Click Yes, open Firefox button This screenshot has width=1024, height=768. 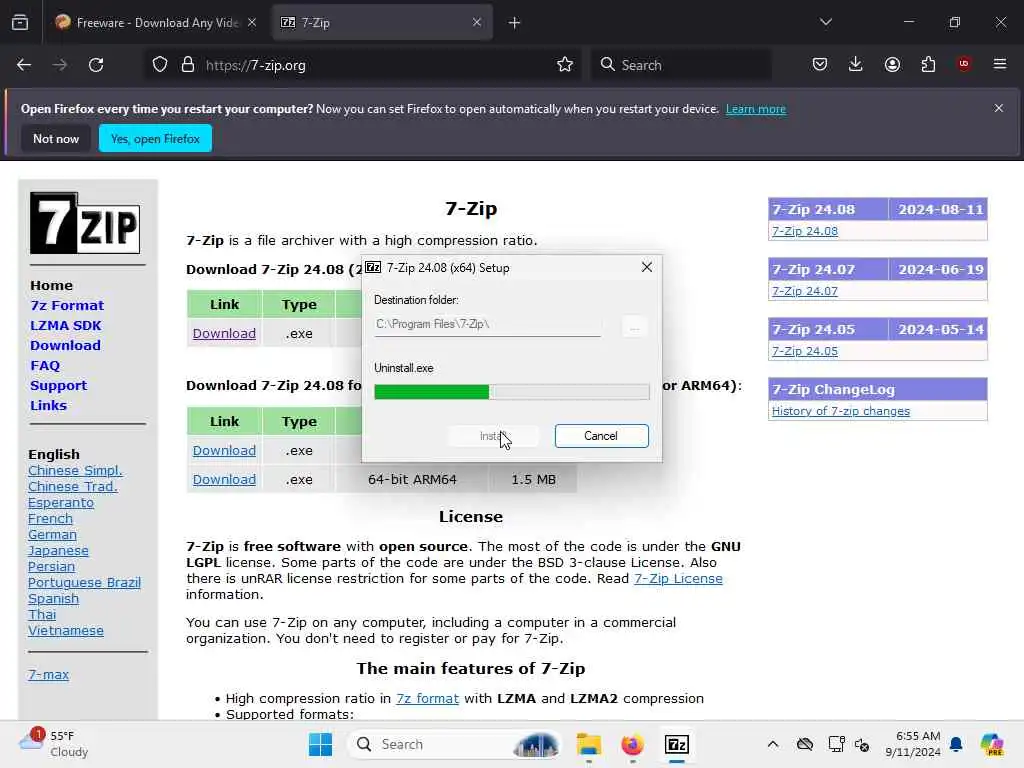(155, 138)
